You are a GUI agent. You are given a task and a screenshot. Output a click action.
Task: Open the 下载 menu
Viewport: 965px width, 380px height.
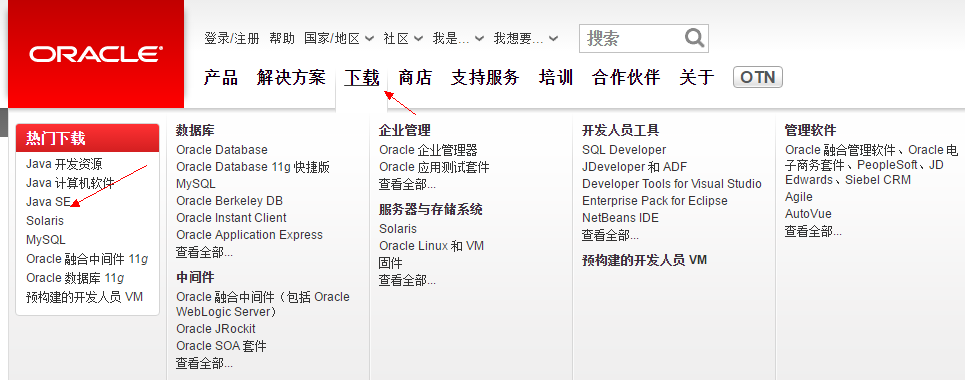click(x=362, y=78)
